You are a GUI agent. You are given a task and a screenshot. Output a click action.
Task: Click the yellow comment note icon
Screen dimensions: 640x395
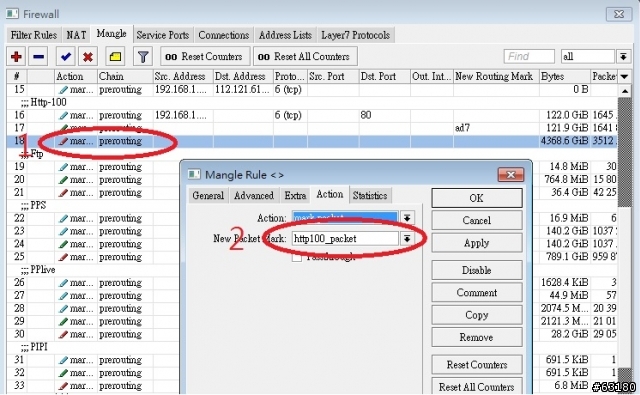(x=115, y=56)
